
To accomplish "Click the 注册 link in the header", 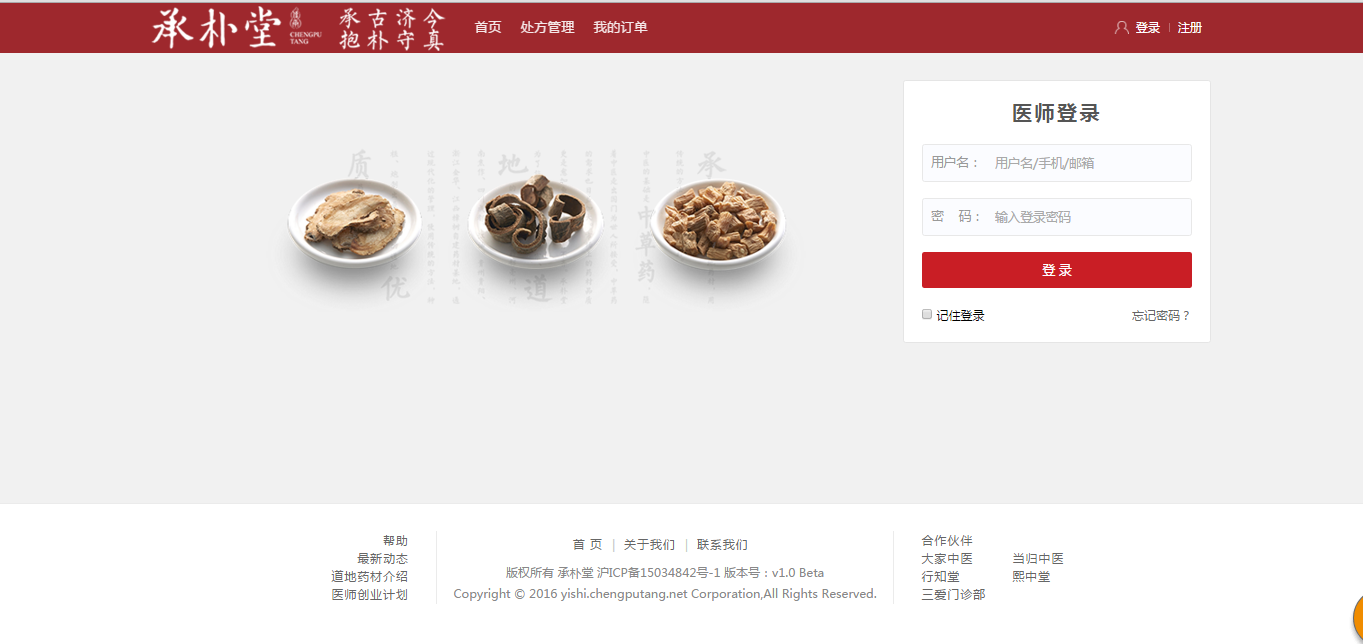I will (x=1190, y=28).
